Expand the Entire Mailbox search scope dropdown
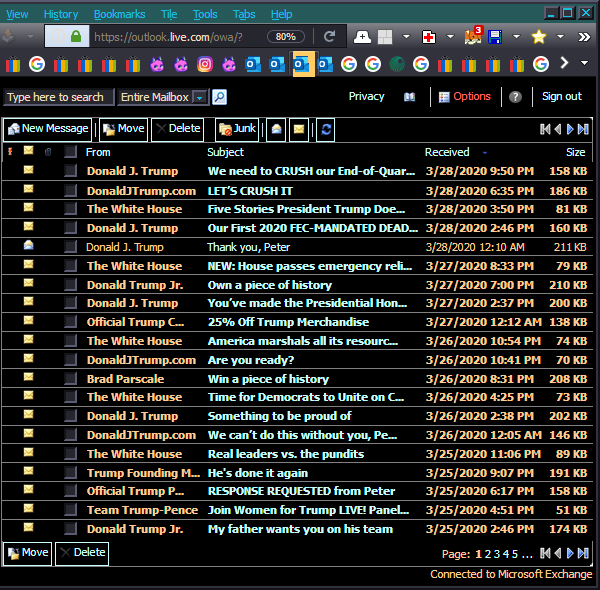Viewport: 600px width, 590px height. click(x=199, y=98)
